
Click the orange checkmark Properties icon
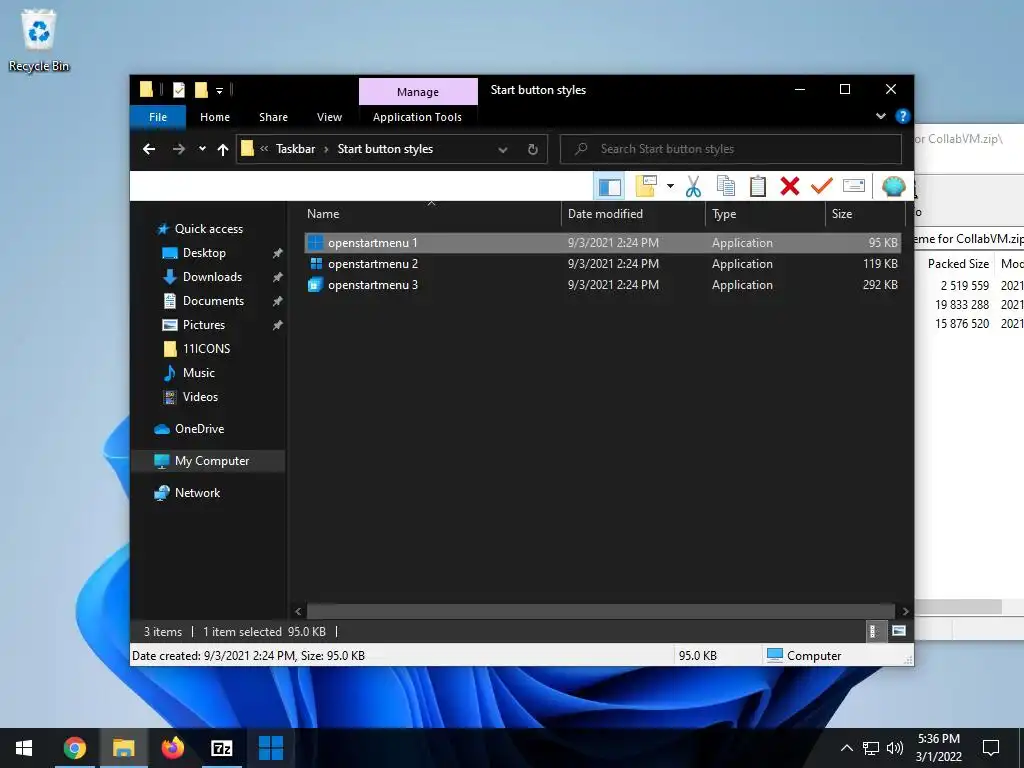(x=822, y=187)
